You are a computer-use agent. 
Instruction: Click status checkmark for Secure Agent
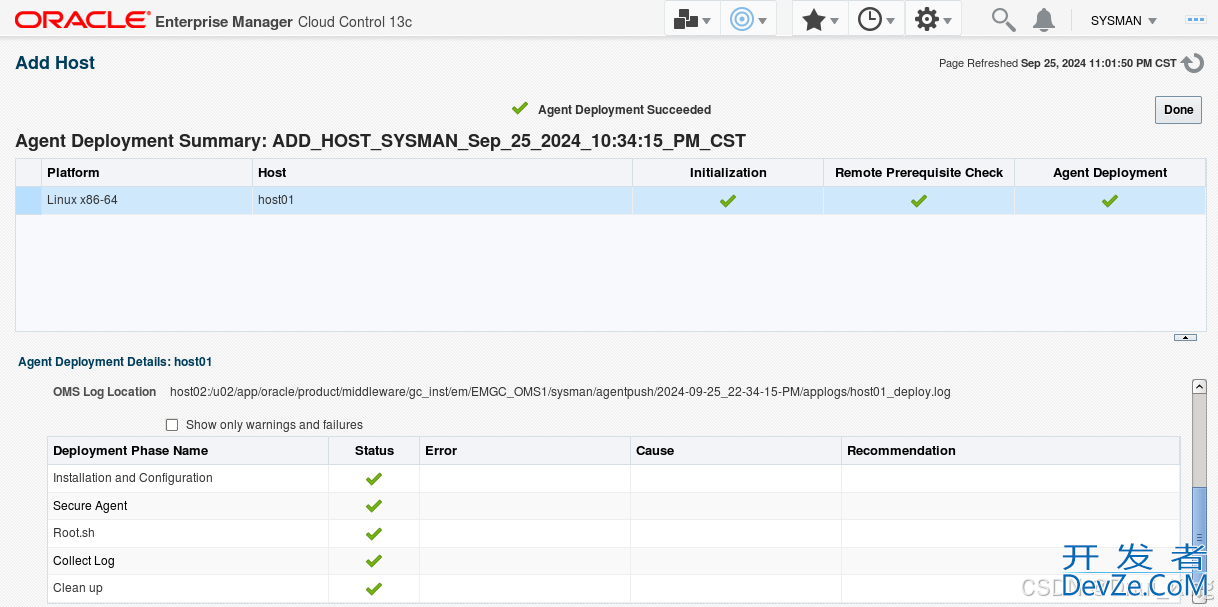coord(374,506)
